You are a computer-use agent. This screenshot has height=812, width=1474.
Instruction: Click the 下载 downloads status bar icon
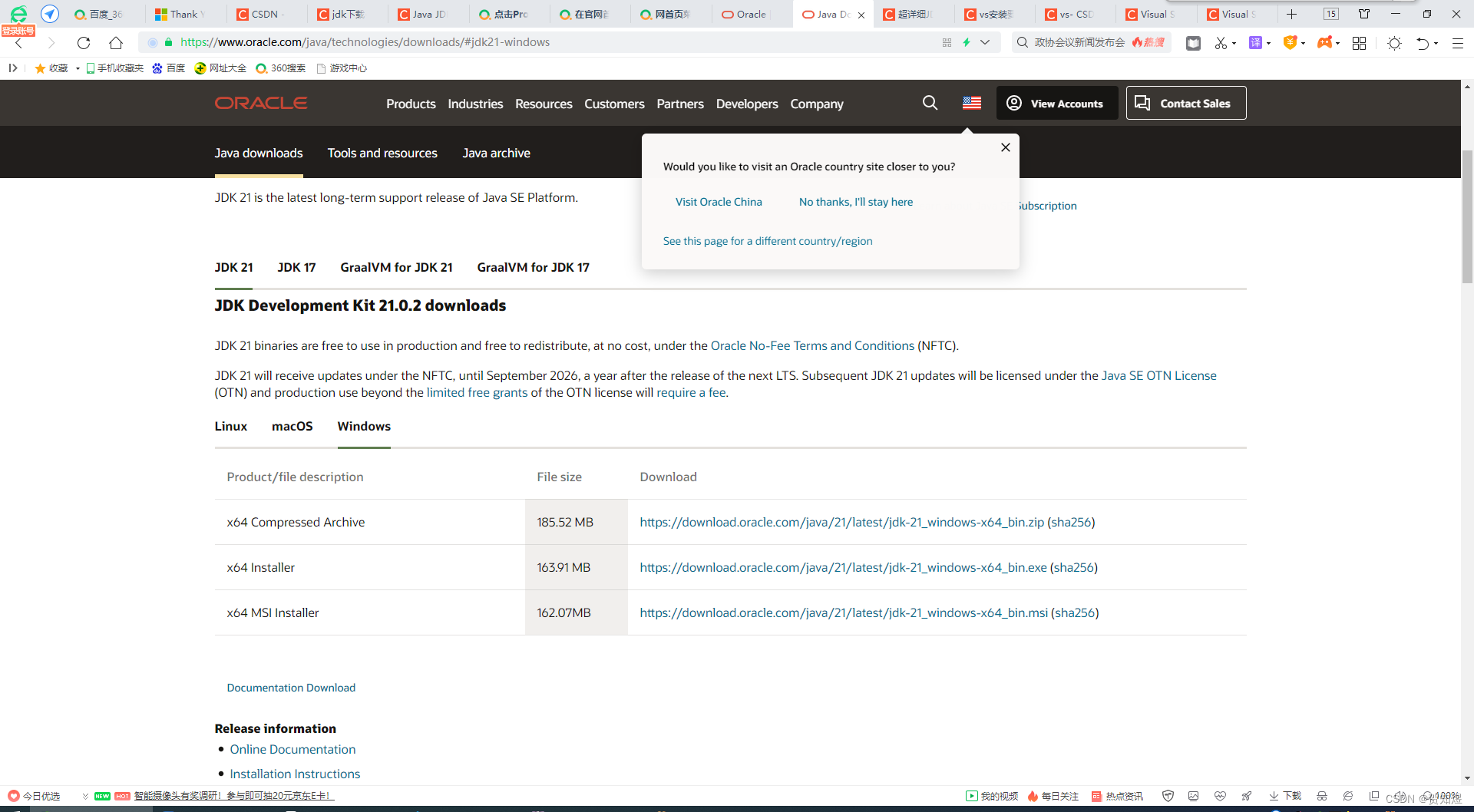(x=1285, y=796)
